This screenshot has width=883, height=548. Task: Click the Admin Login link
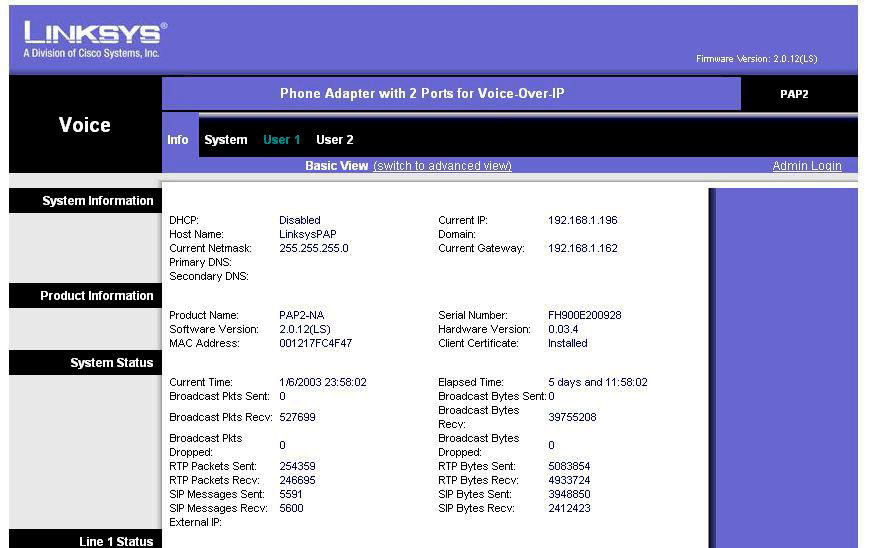(x=806, y=166)
